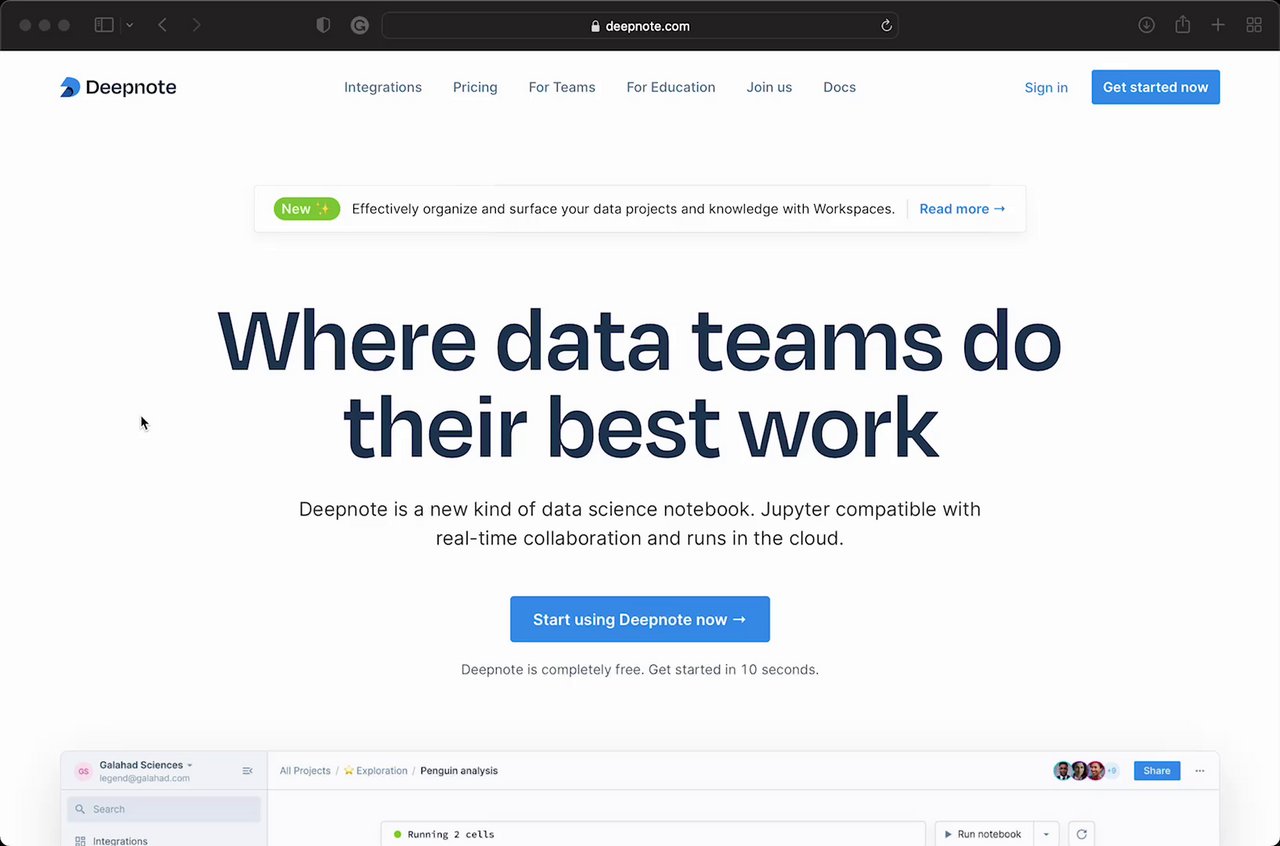Open the three-dots more menu
1280x846 pixels.
click(1200, 771)
